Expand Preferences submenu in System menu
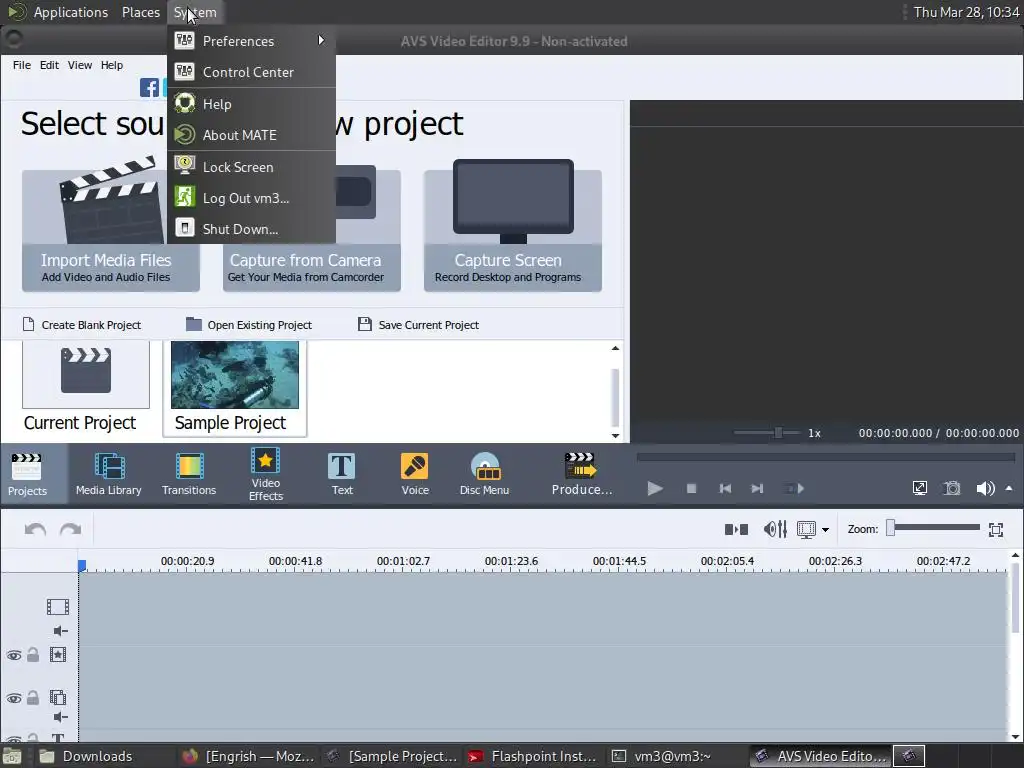The image size is (1024, 768). tap(251, 40)
